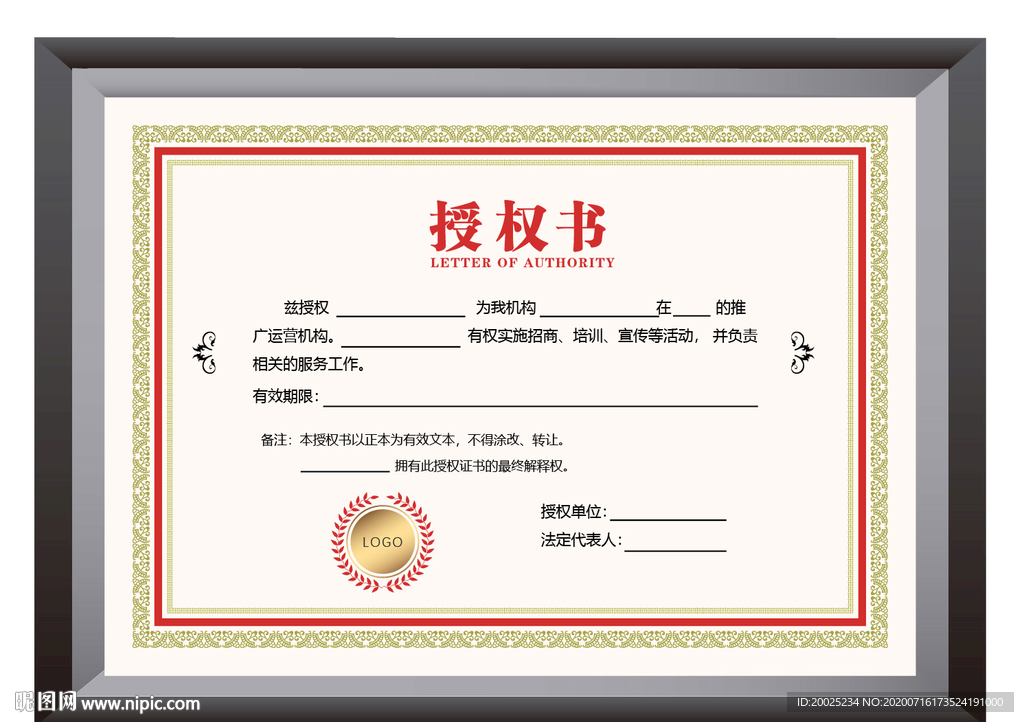
Task: Click the ID:20025234 number text
Action: [x=827, y=702]
